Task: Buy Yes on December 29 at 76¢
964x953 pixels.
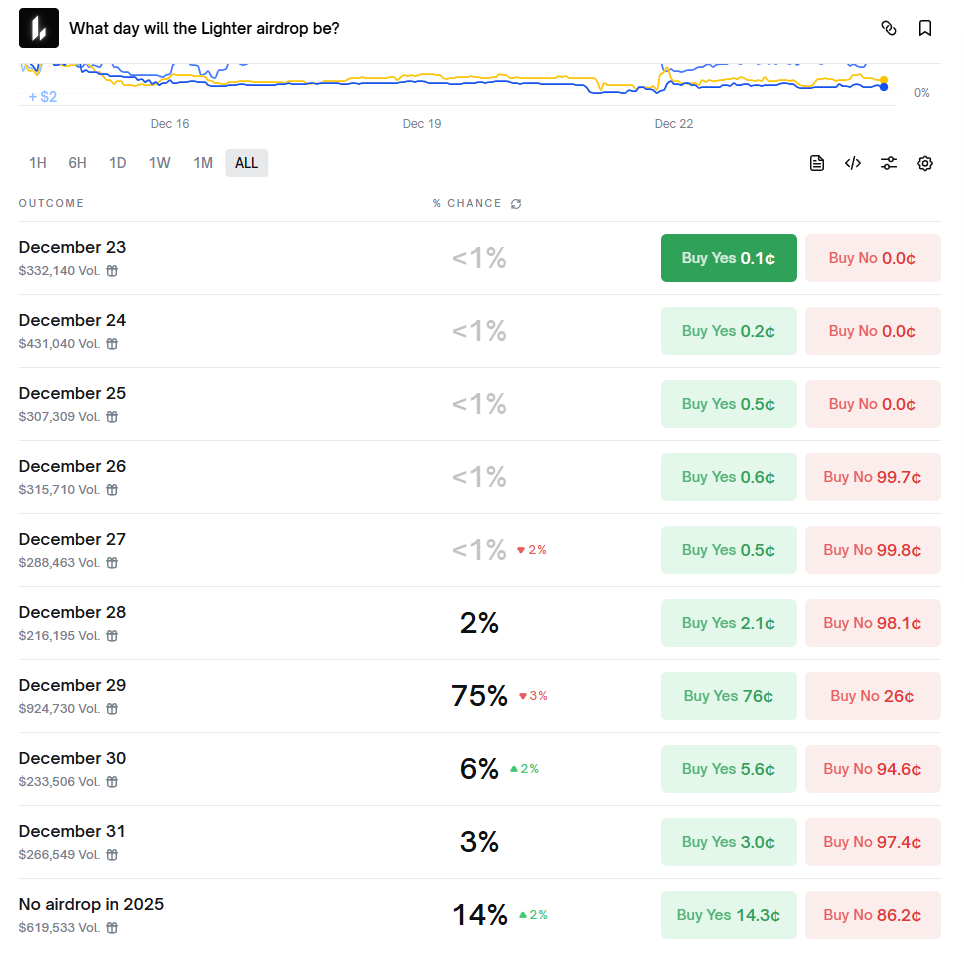Action: click(728, 695)
